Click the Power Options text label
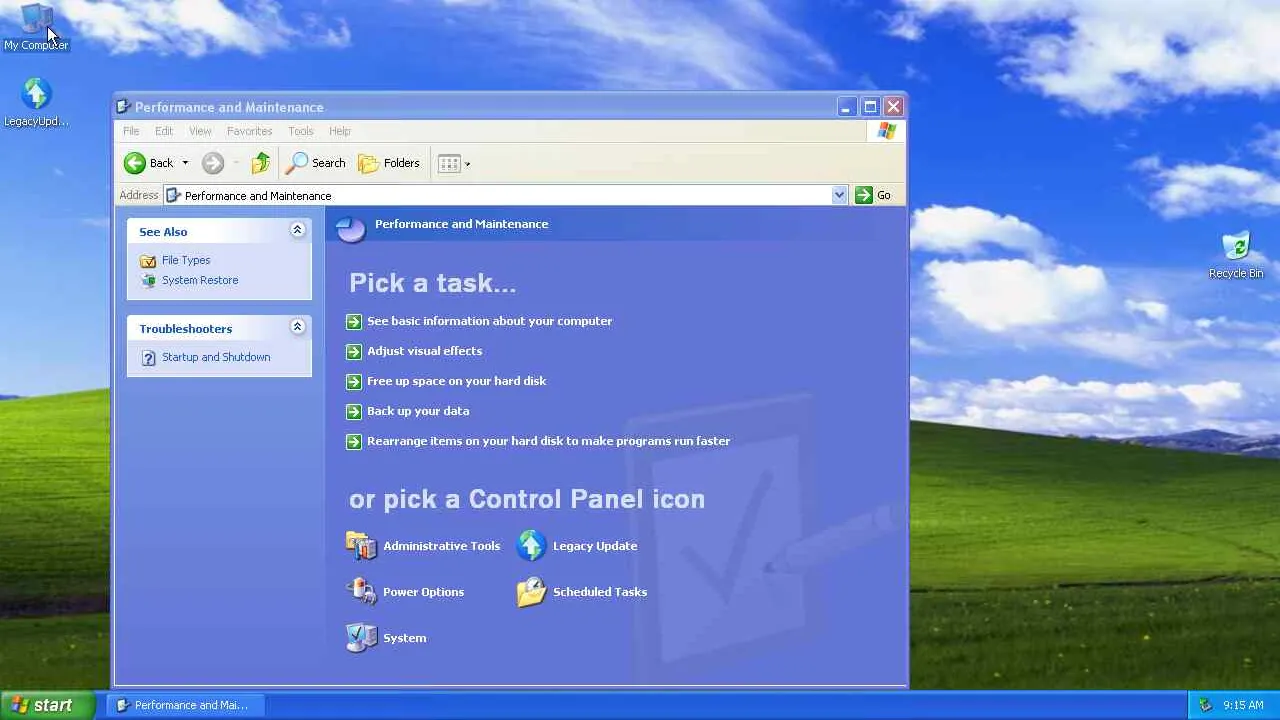Screen dimensions: 1280x720 tap(424, 592)
